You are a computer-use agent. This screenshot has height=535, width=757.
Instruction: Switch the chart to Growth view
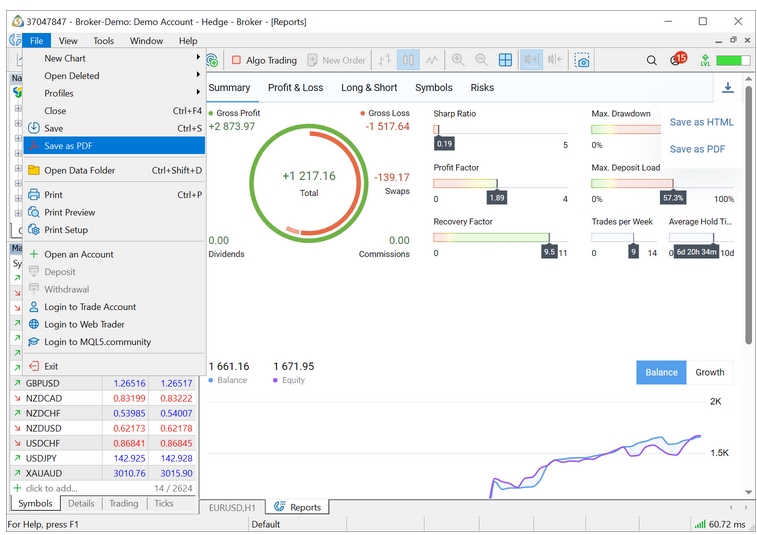709,372
